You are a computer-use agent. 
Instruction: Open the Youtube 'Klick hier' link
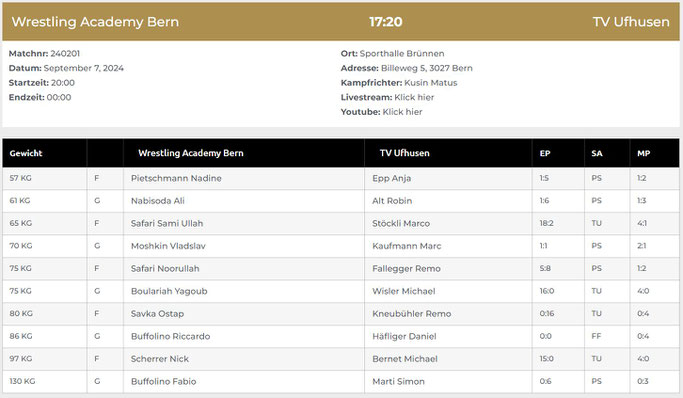(402, 112)
